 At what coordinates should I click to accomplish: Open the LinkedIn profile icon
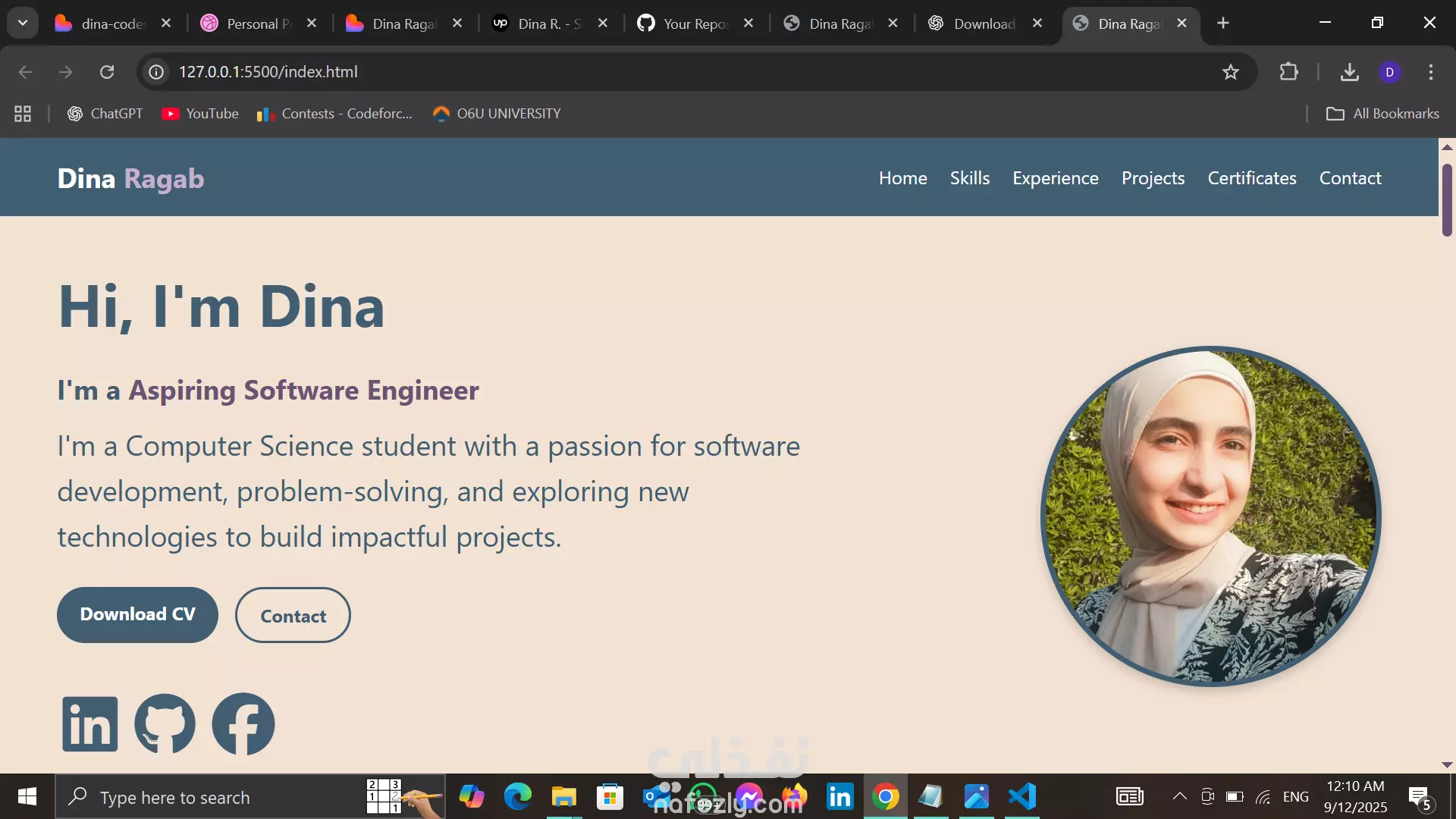tap(90, 724)
